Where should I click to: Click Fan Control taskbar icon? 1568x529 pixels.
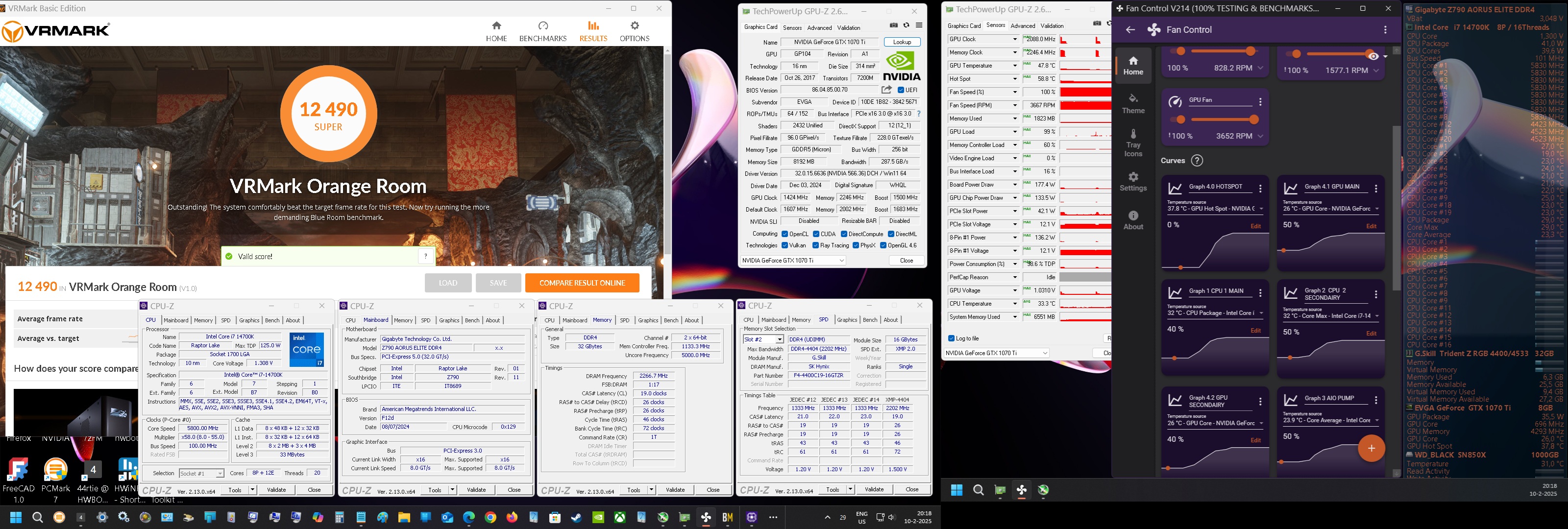(706, 517)
